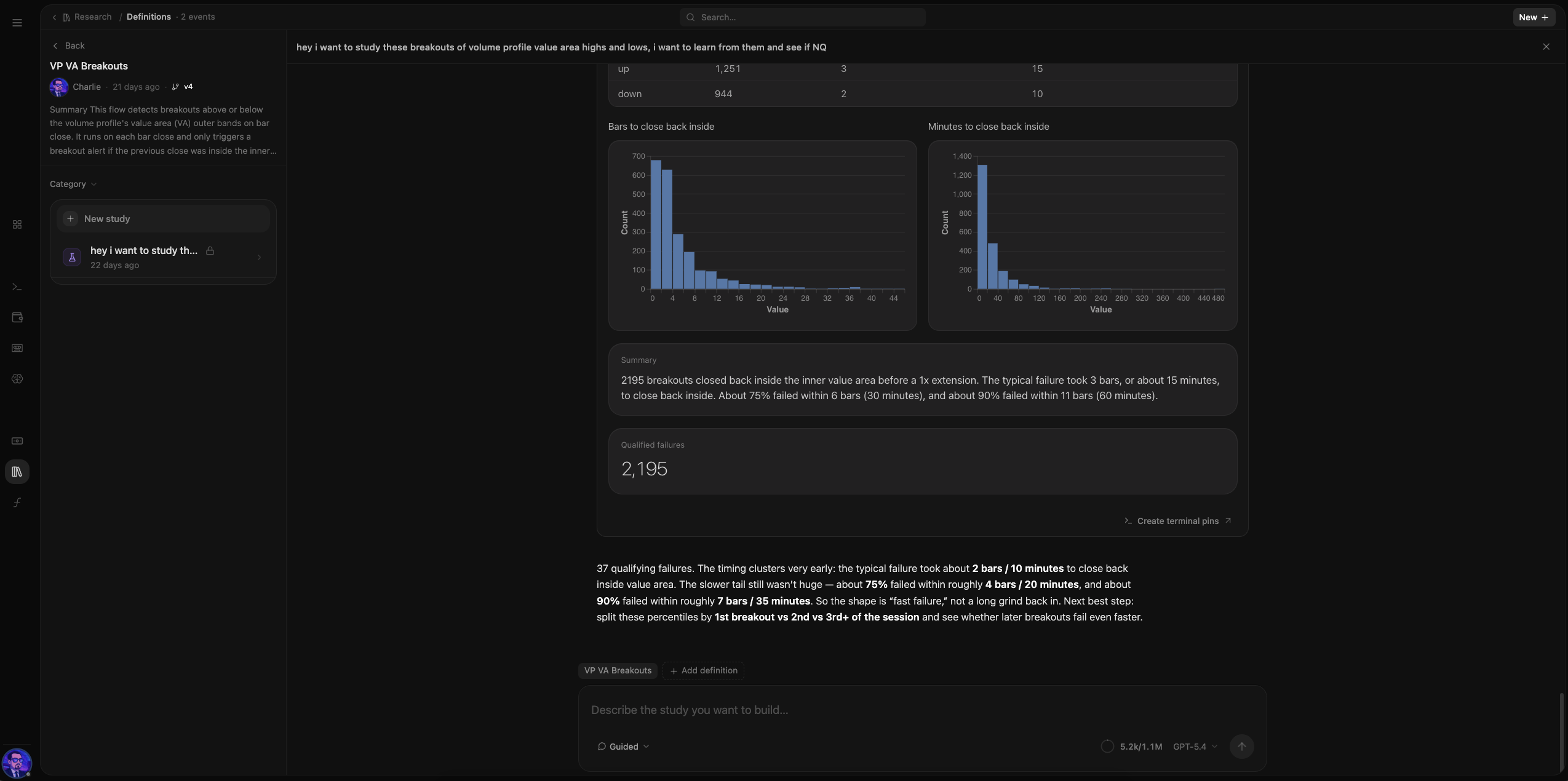Click the context usage circle indicator
Image resolution: width=1568 pixels, height=781 pixels.
tap(1107, 747)
